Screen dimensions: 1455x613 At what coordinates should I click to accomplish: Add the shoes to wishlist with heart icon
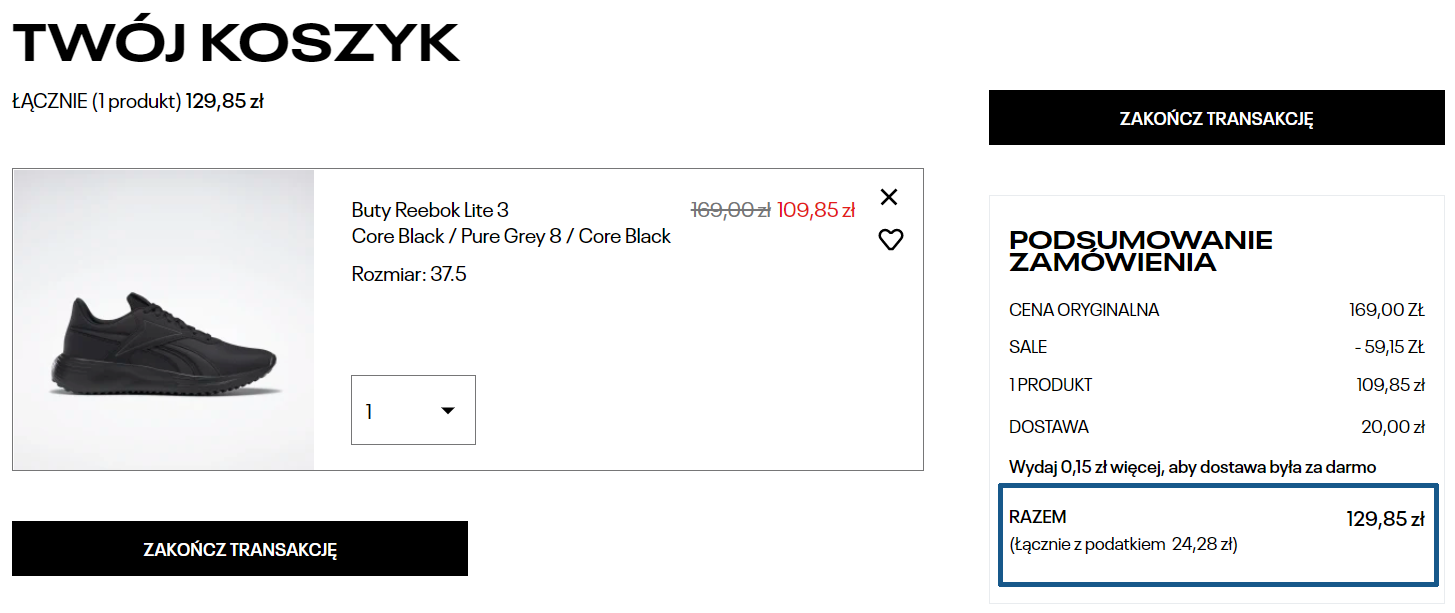click(890, 240)
